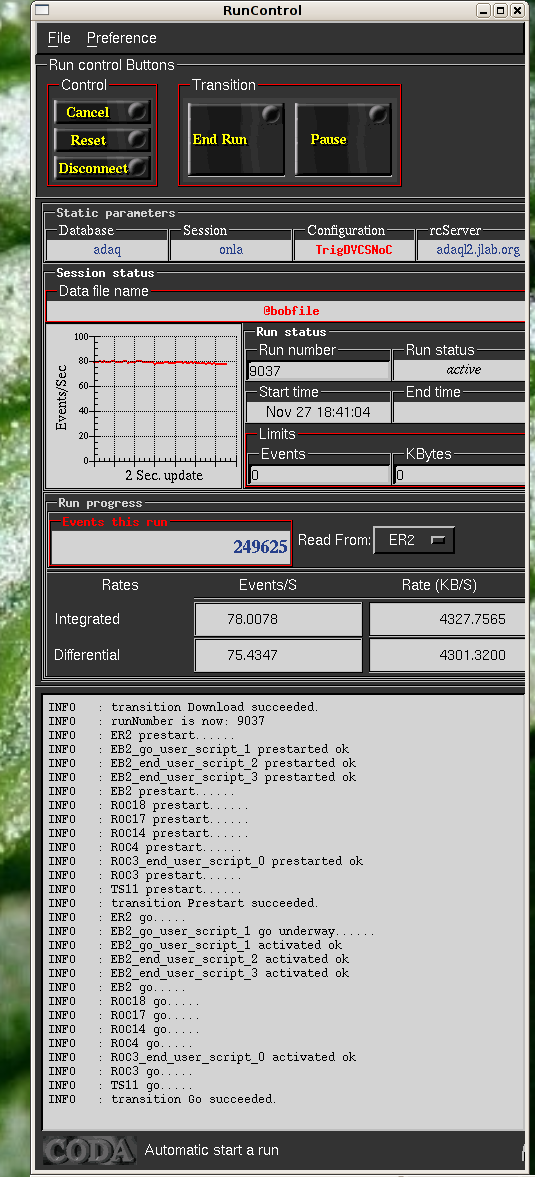
Task: Click the Events/Sec rate graph
Action: [141, 406]
